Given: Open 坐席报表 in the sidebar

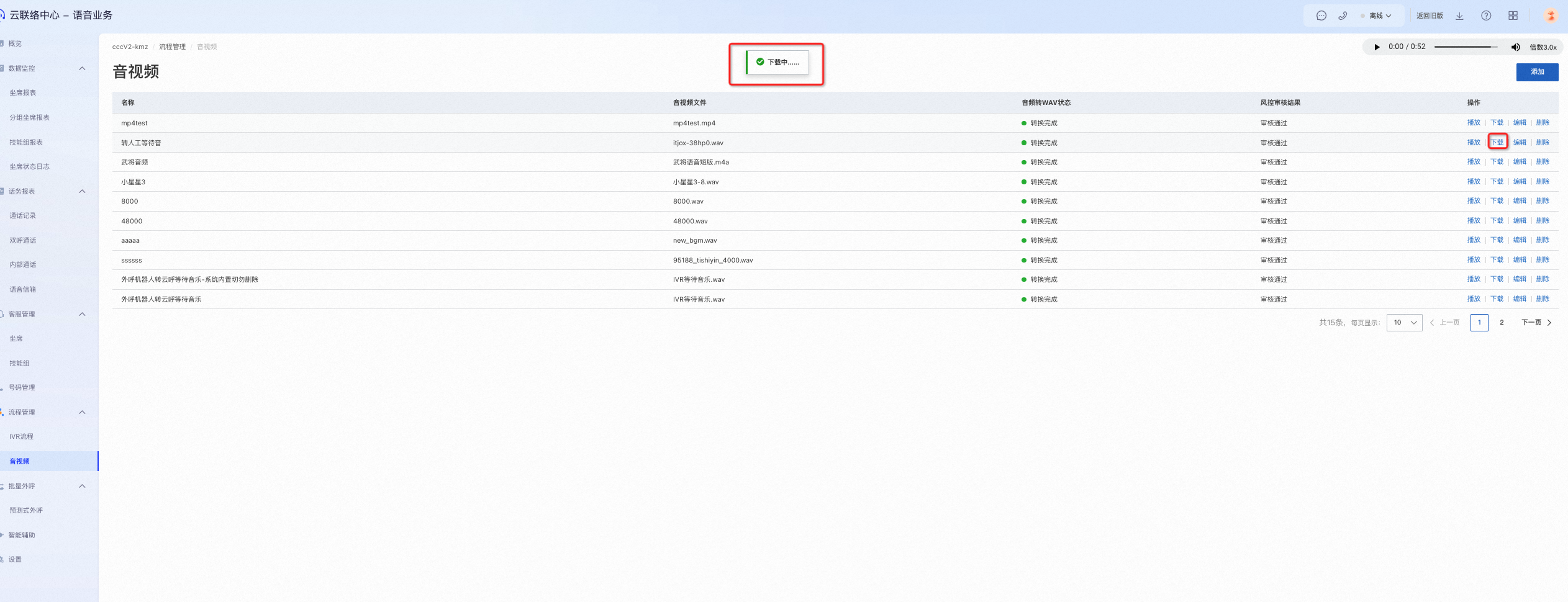Looking at the screenshot, I should click(23, 92).
